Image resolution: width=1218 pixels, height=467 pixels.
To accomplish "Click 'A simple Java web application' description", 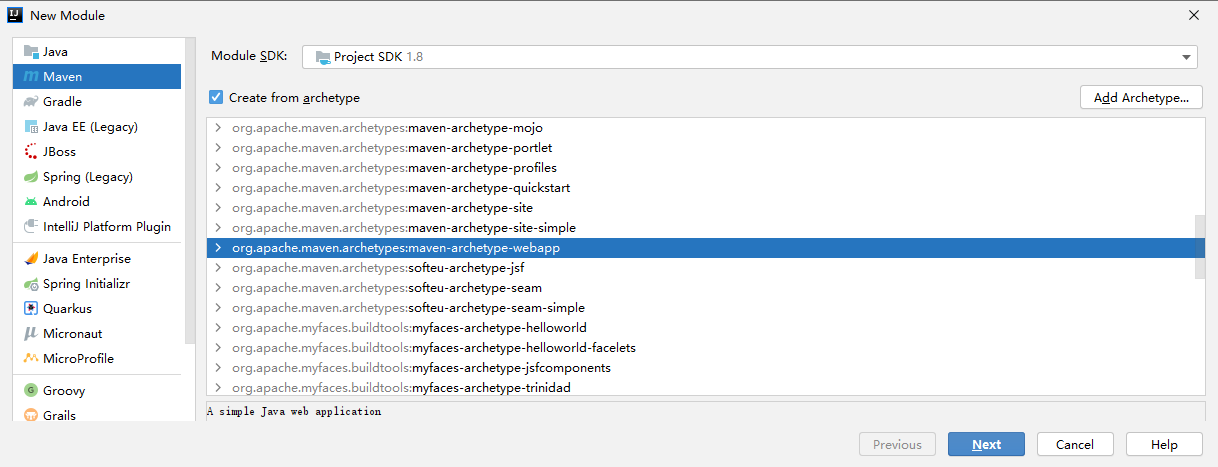I will (294, 411).
